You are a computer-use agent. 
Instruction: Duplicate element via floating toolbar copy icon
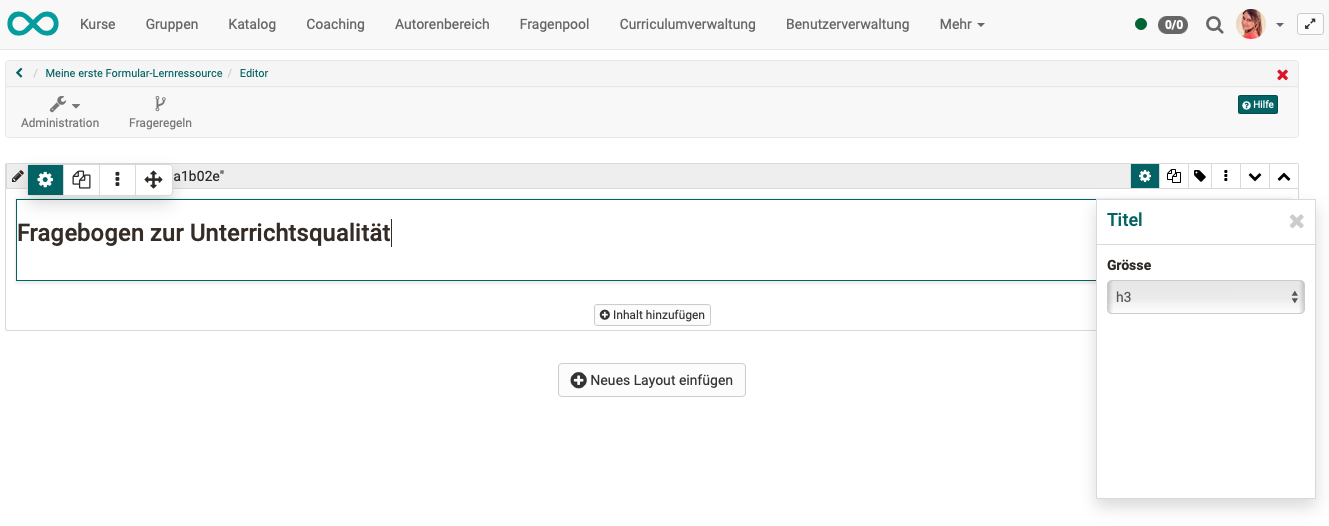point(81,180)
